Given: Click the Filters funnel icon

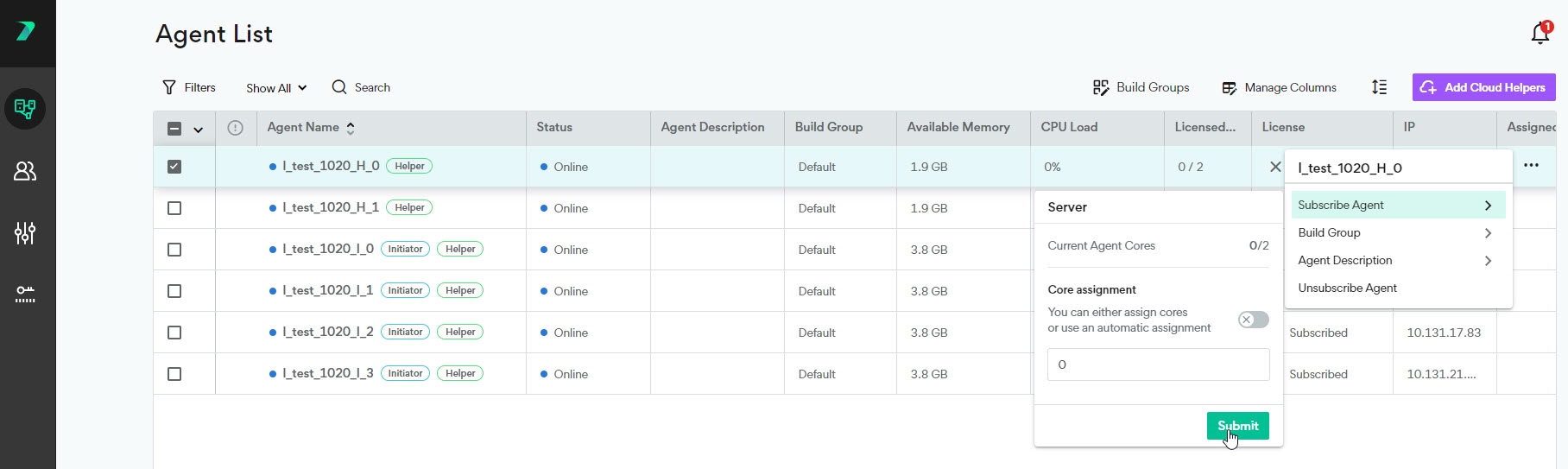Looking at the screenshot, I should click(x=169, y=87).
